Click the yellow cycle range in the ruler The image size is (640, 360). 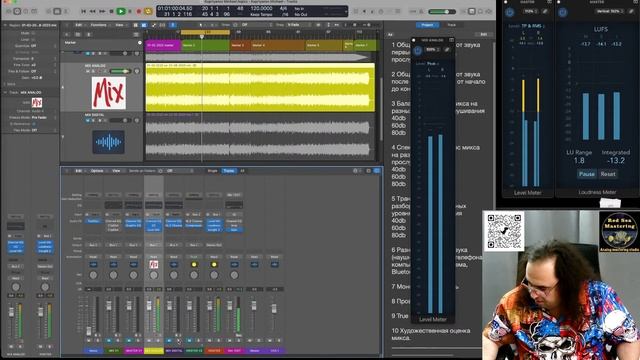tap(206, 32)
